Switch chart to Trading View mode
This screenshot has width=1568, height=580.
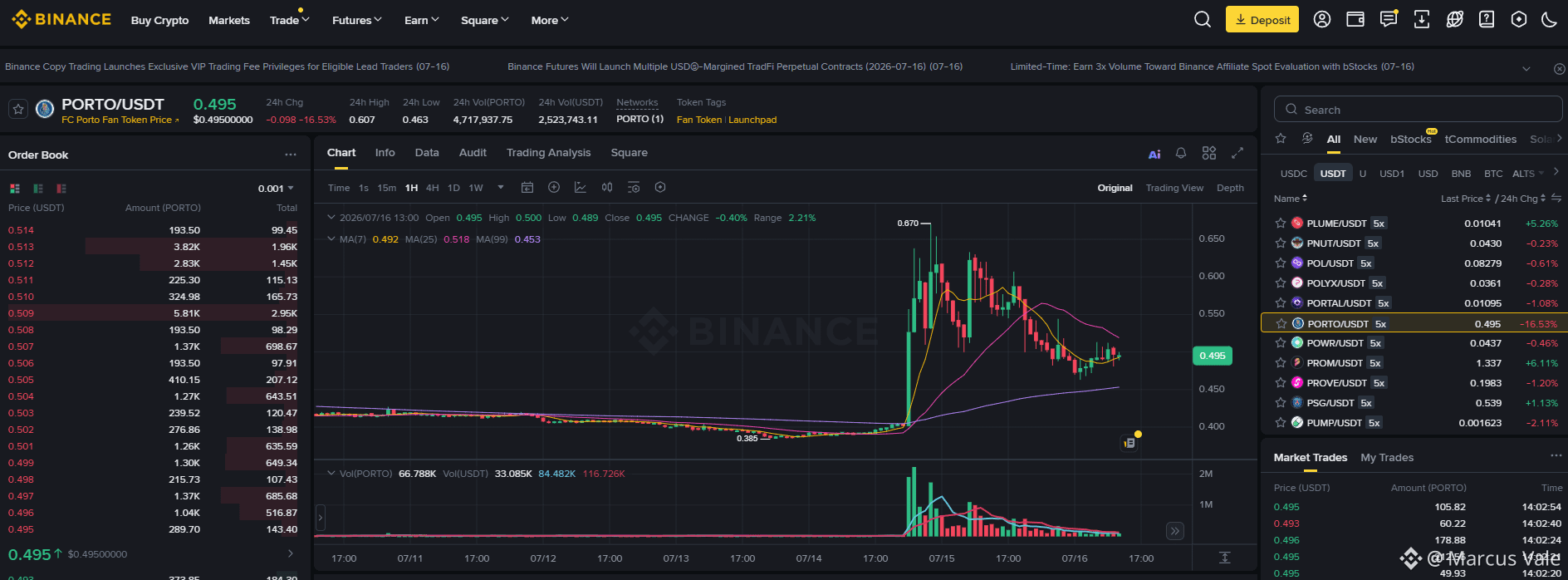tap(1174, 188)
